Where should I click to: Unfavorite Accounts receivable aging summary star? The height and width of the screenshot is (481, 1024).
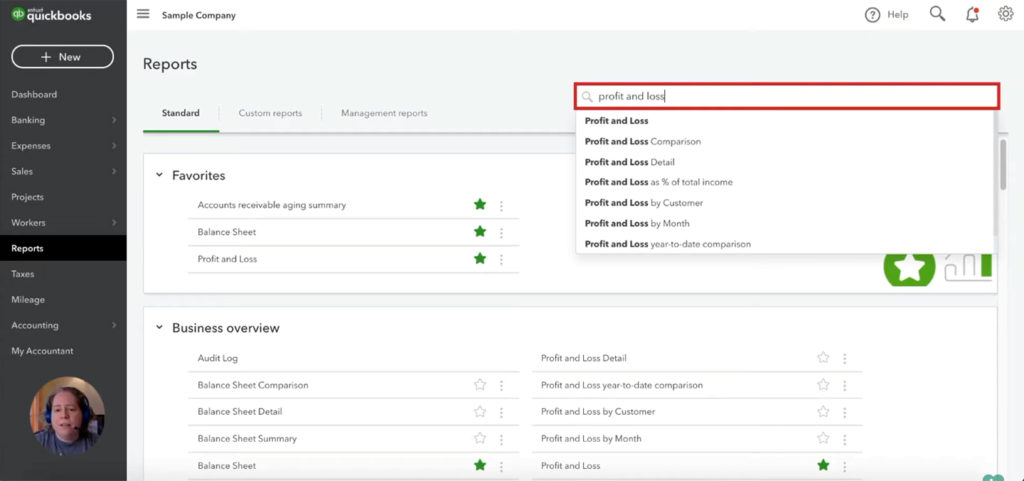[x=480, y=205]
